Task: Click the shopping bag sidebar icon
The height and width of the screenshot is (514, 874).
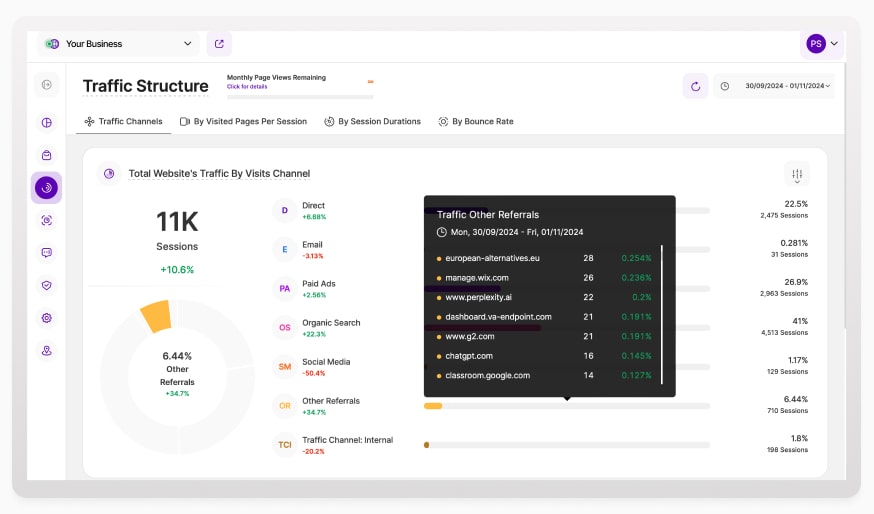Action: (46, 155)
